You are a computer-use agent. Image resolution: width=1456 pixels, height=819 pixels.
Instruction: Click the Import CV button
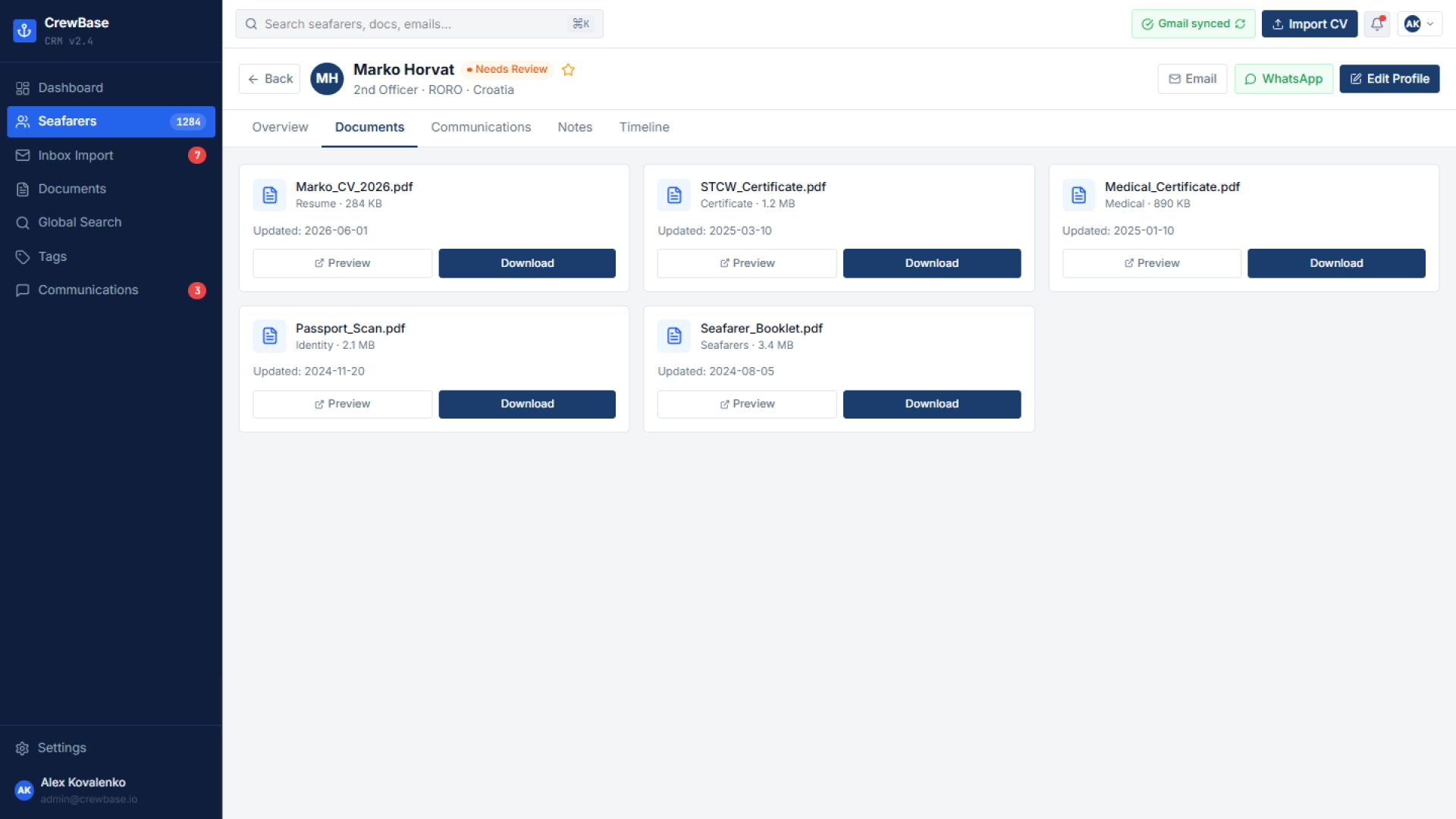click(x=1309, y=24)
